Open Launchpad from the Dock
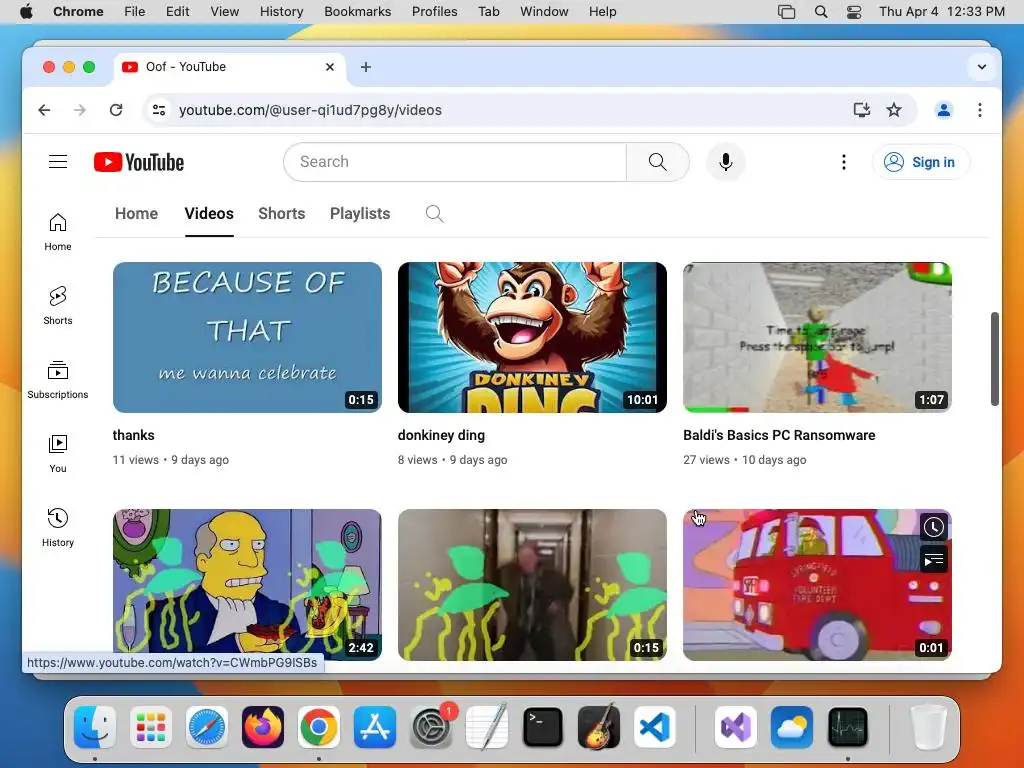This screenshot has height=768, width=1024. pos(151,727)
